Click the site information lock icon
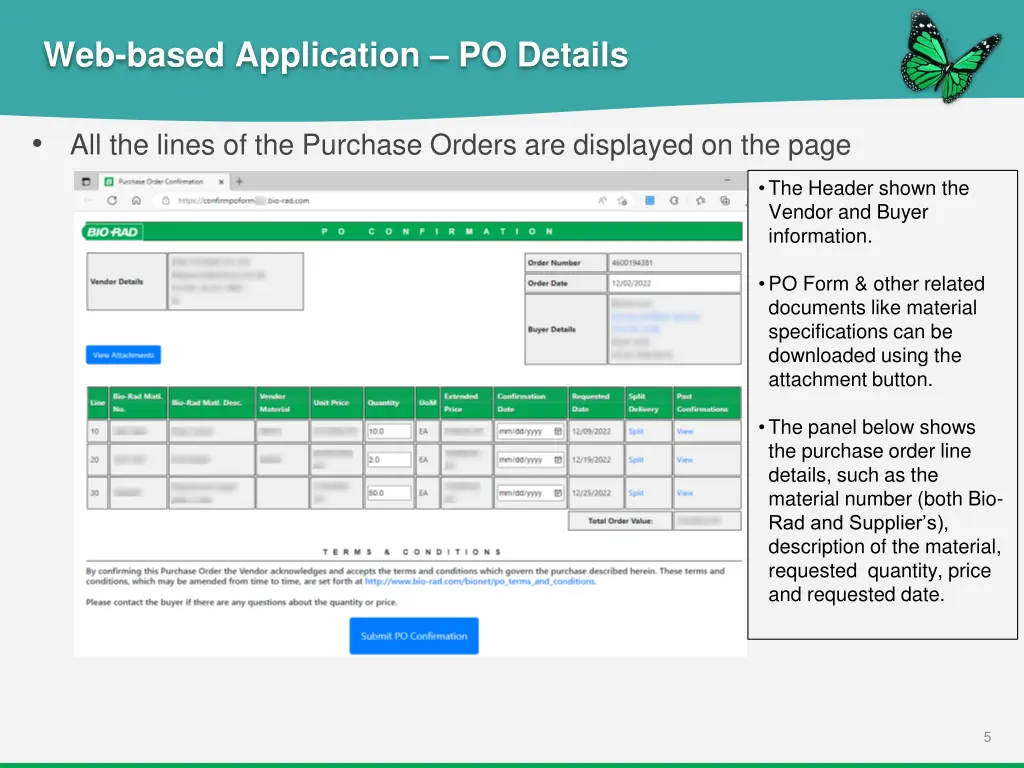Image resolution: width=1024 pixels, height=768 pixels. tap(165, 201)
